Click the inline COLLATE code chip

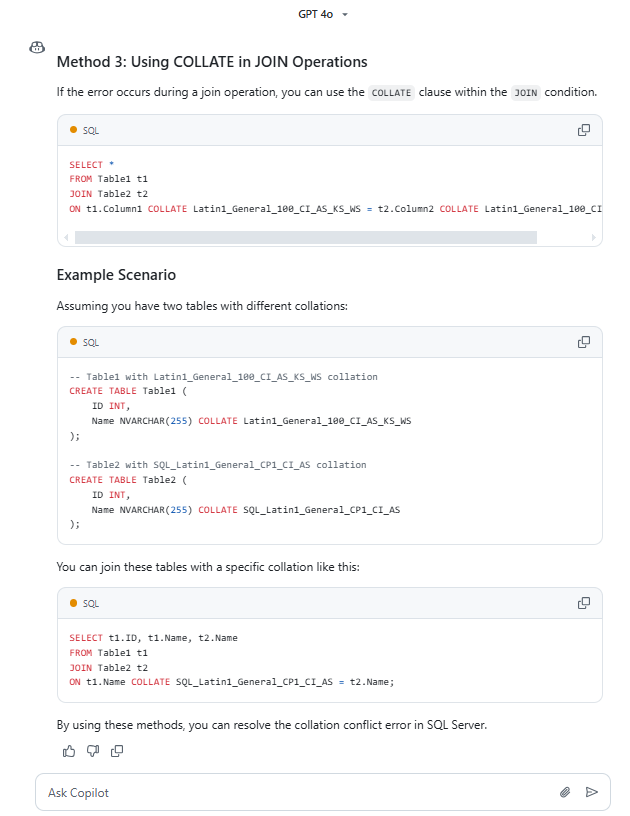coord(391,93)
